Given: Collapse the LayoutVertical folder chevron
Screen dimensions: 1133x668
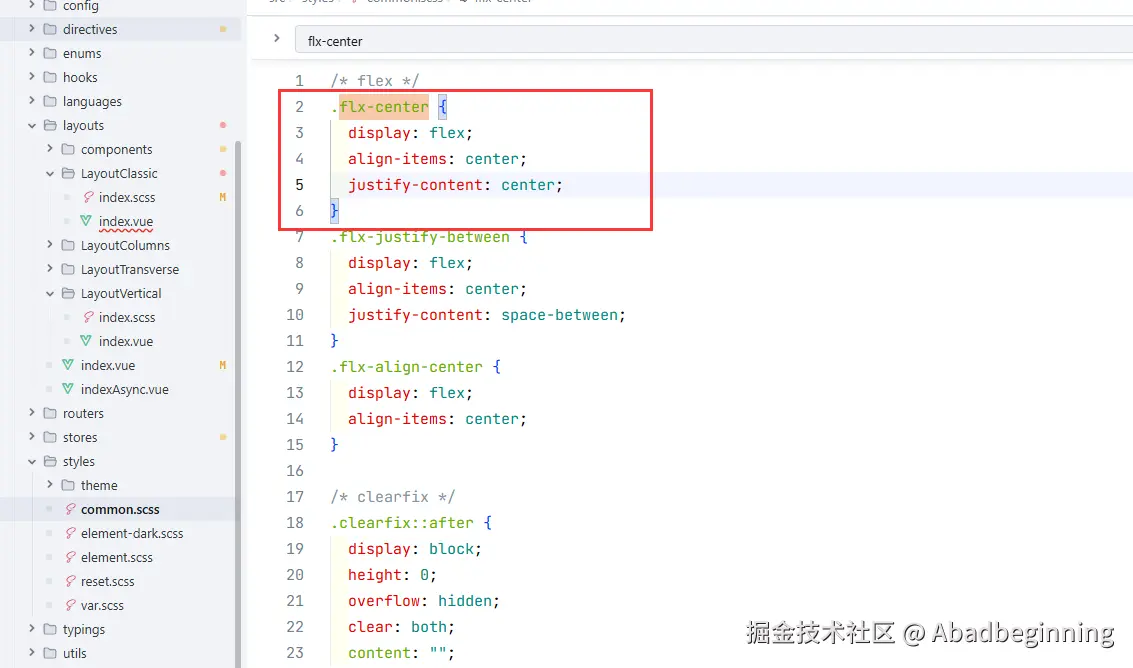Looking at the screenshot, I should point(49,294).
